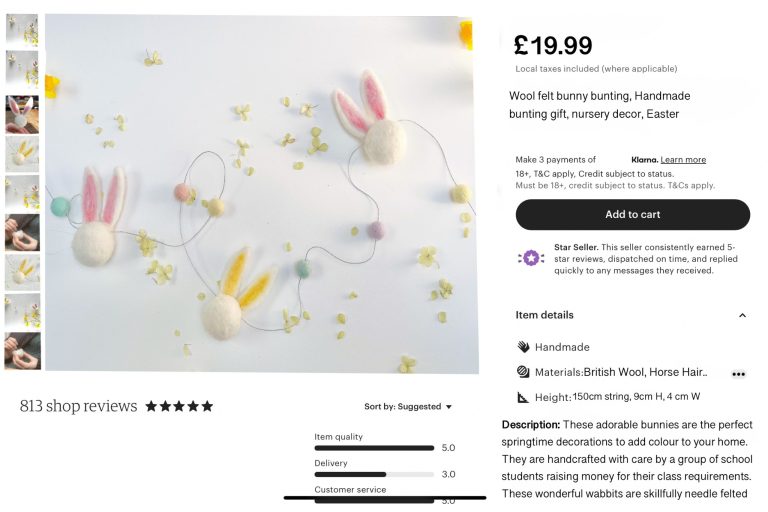Click the Handmade hand icon
The width and height of the screenshot is (768, 512).
523,347
